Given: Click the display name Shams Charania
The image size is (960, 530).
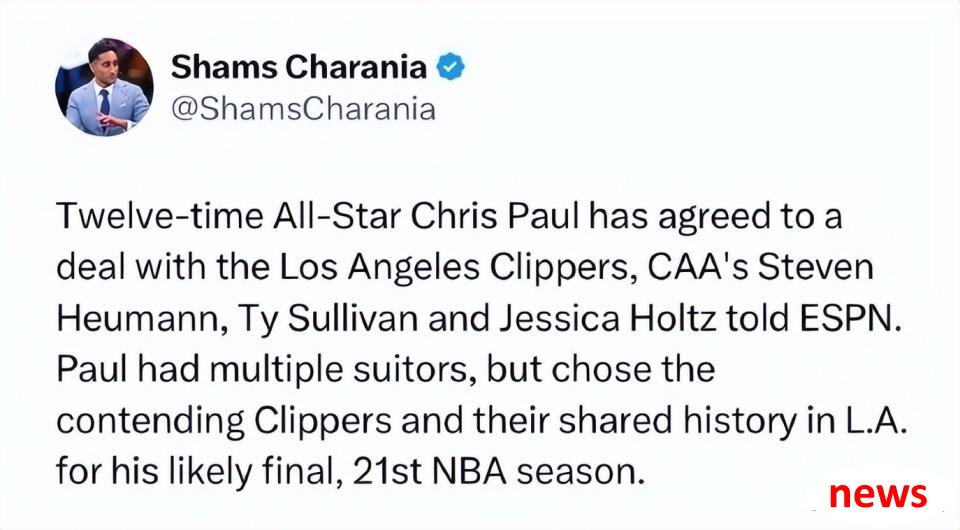Looking at the screenshot, I should 299,67.
